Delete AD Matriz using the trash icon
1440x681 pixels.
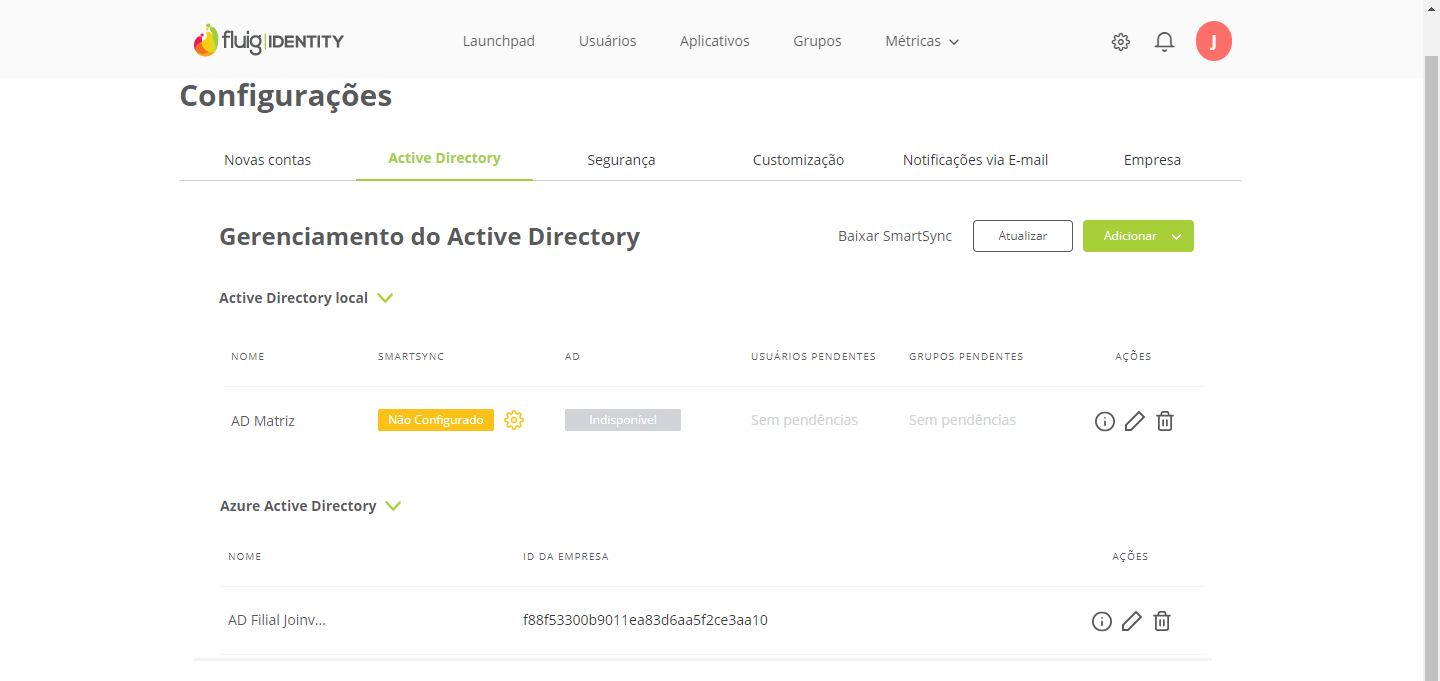tap(1165, 421)
